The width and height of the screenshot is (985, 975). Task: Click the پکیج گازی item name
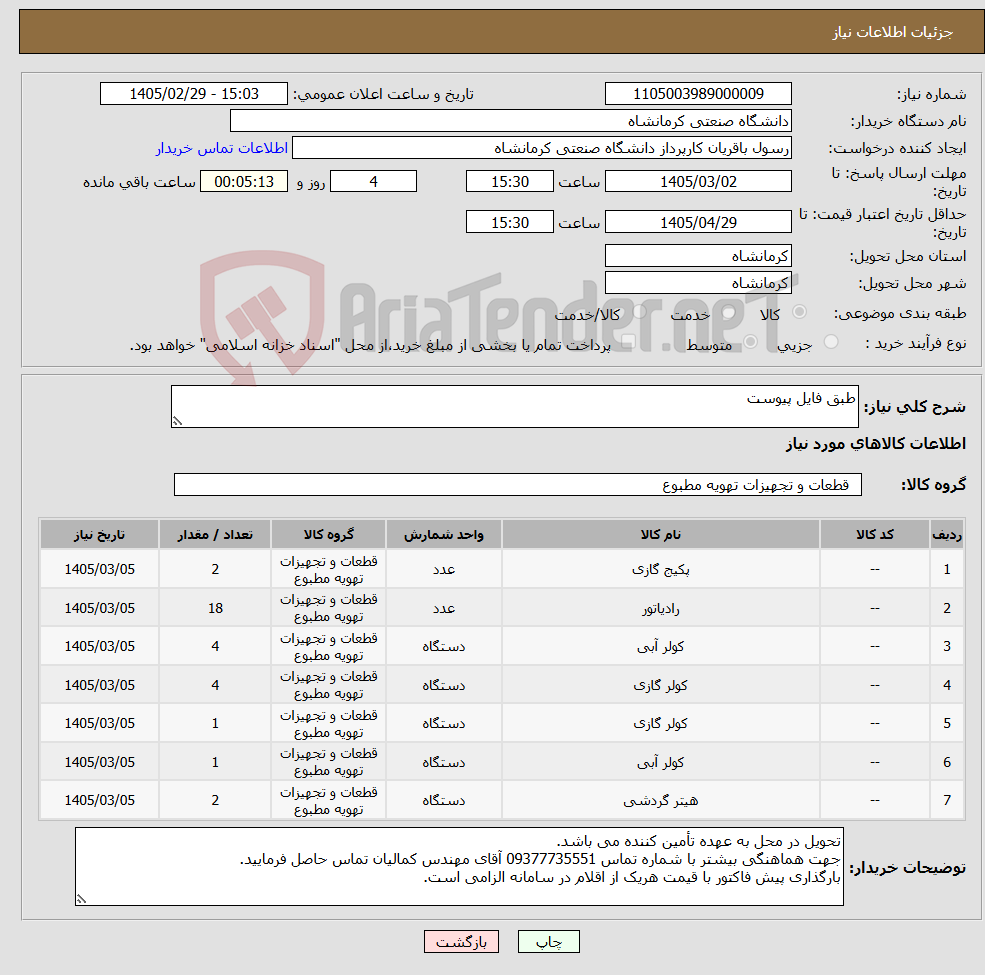coord(661,570)
